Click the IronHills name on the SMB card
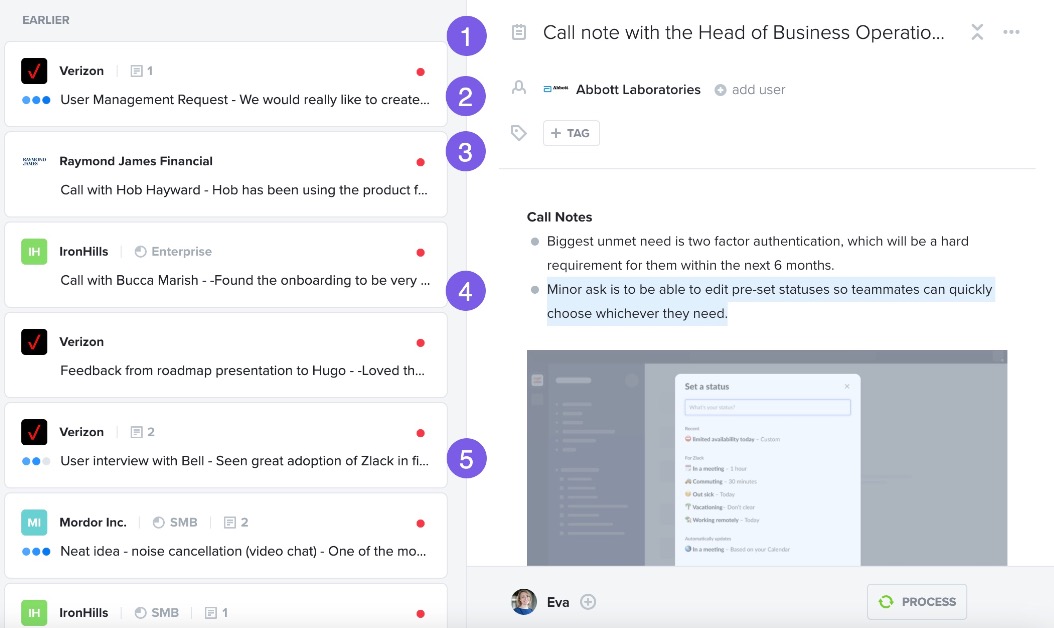This screenshot has width=1054, height=628. (83, 613)
